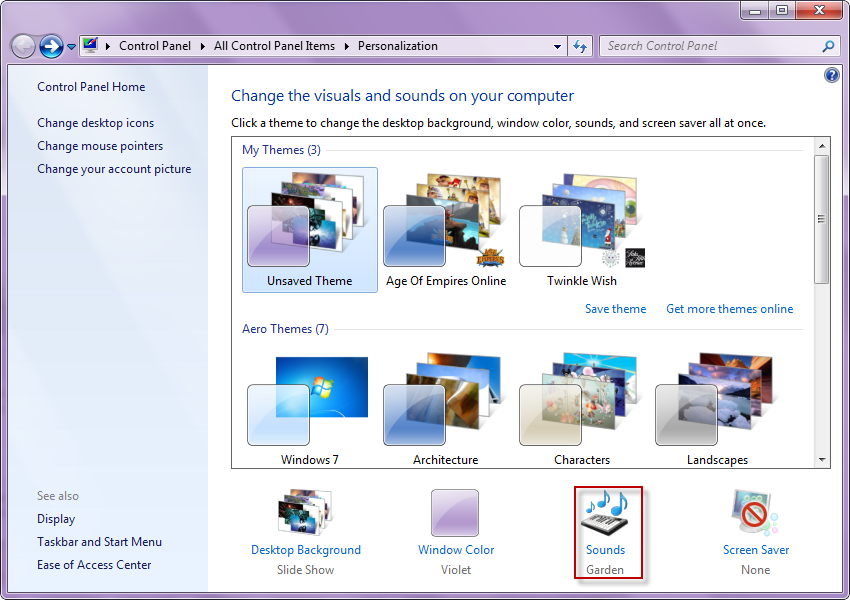Select Personalization breadcrumb
This screenshot has height=600, width=850.
click(x=397, y=46)
